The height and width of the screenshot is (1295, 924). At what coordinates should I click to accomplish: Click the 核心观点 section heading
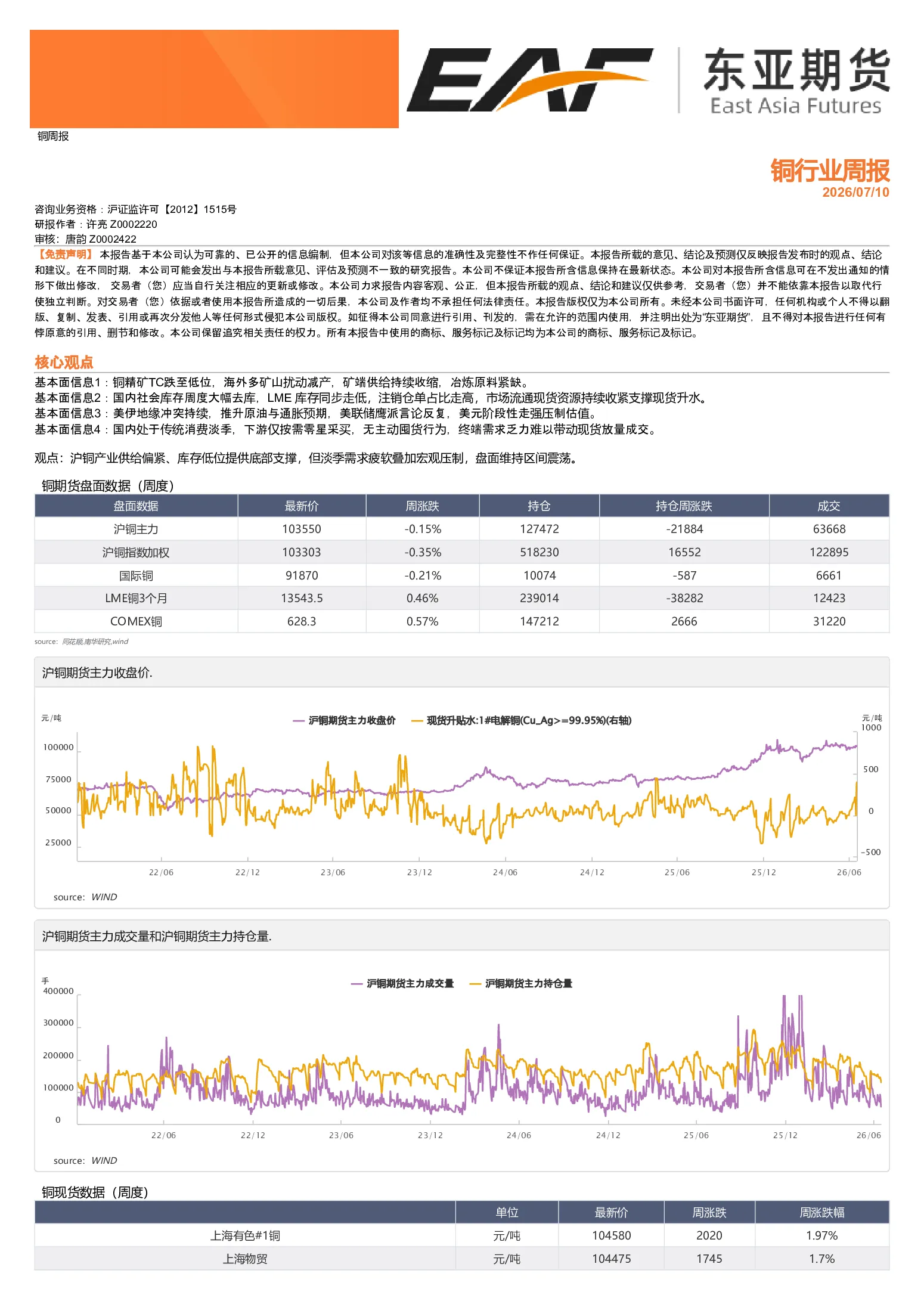tap(64, 363)
